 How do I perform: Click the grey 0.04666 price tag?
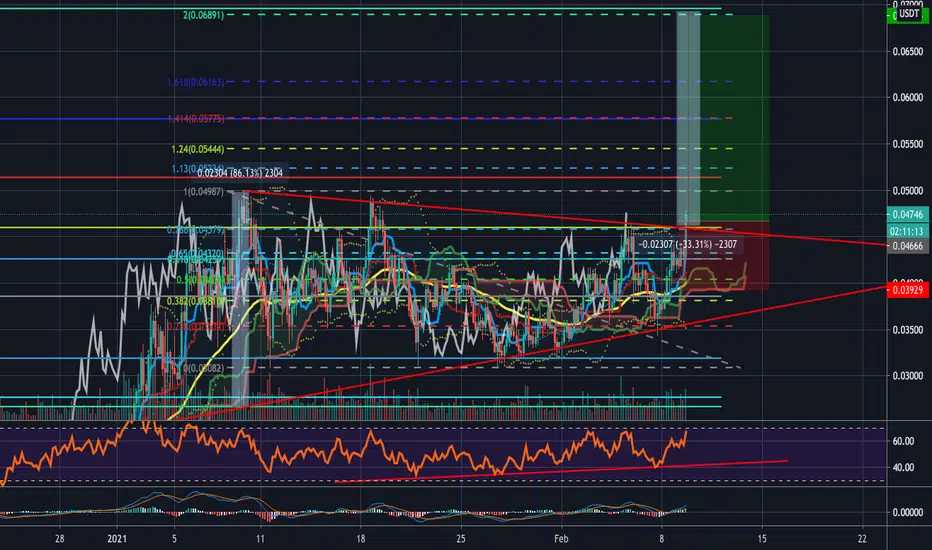coord(908,246)
